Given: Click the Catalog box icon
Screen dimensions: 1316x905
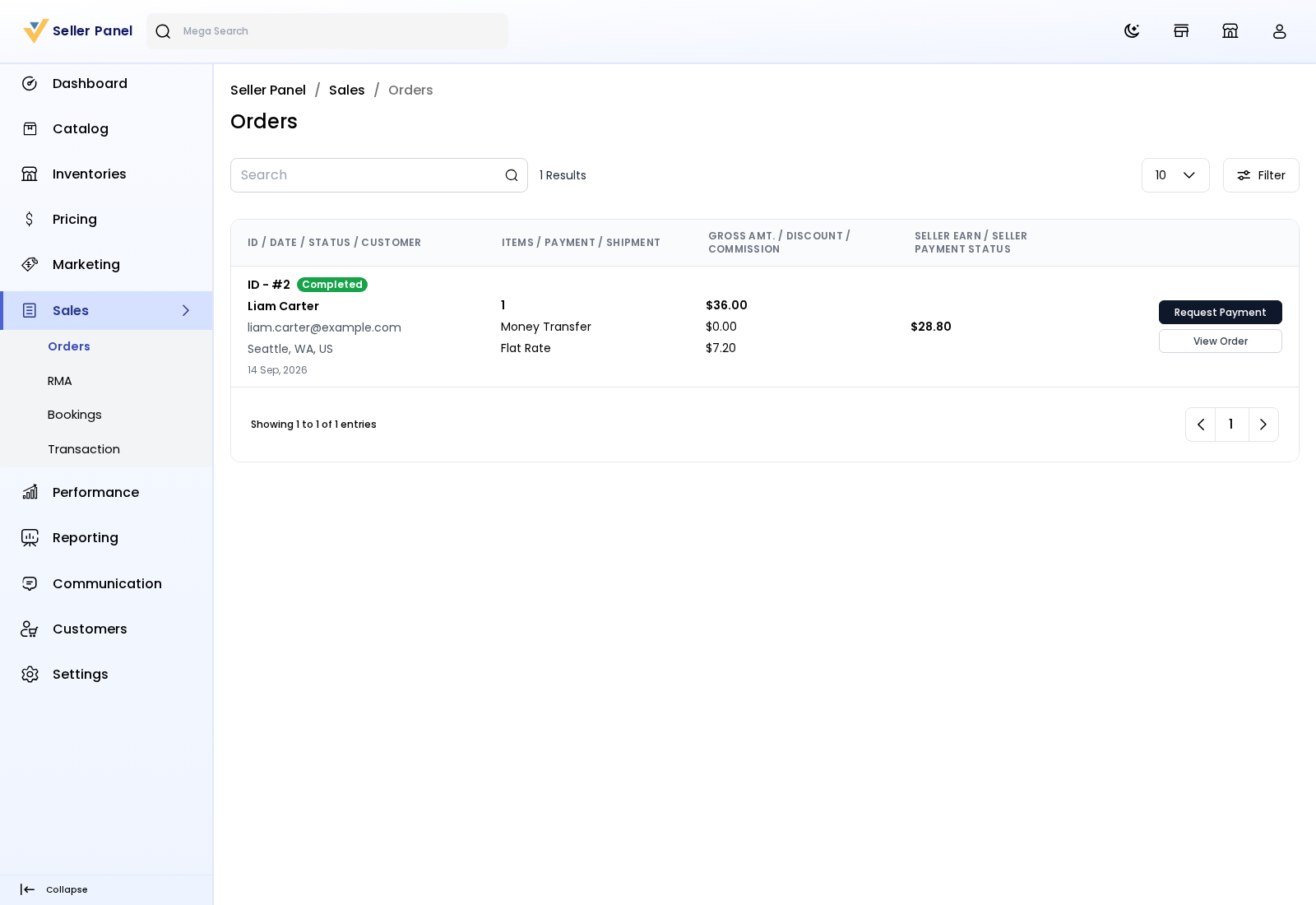Looking at the screenshot, I should point(30,128).
